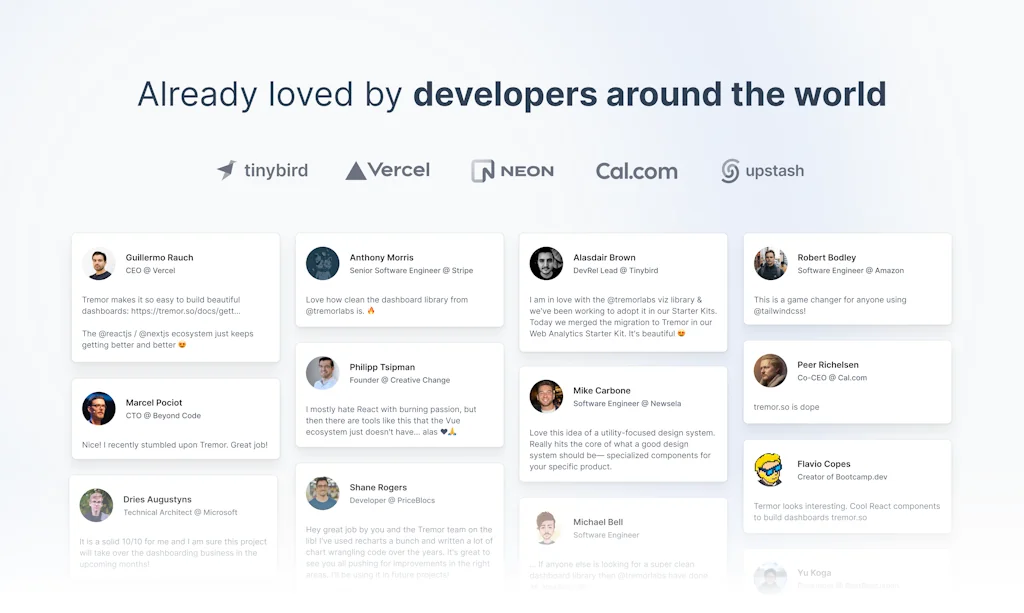
Task: Click the upstash logo
Action: point(762,171)
